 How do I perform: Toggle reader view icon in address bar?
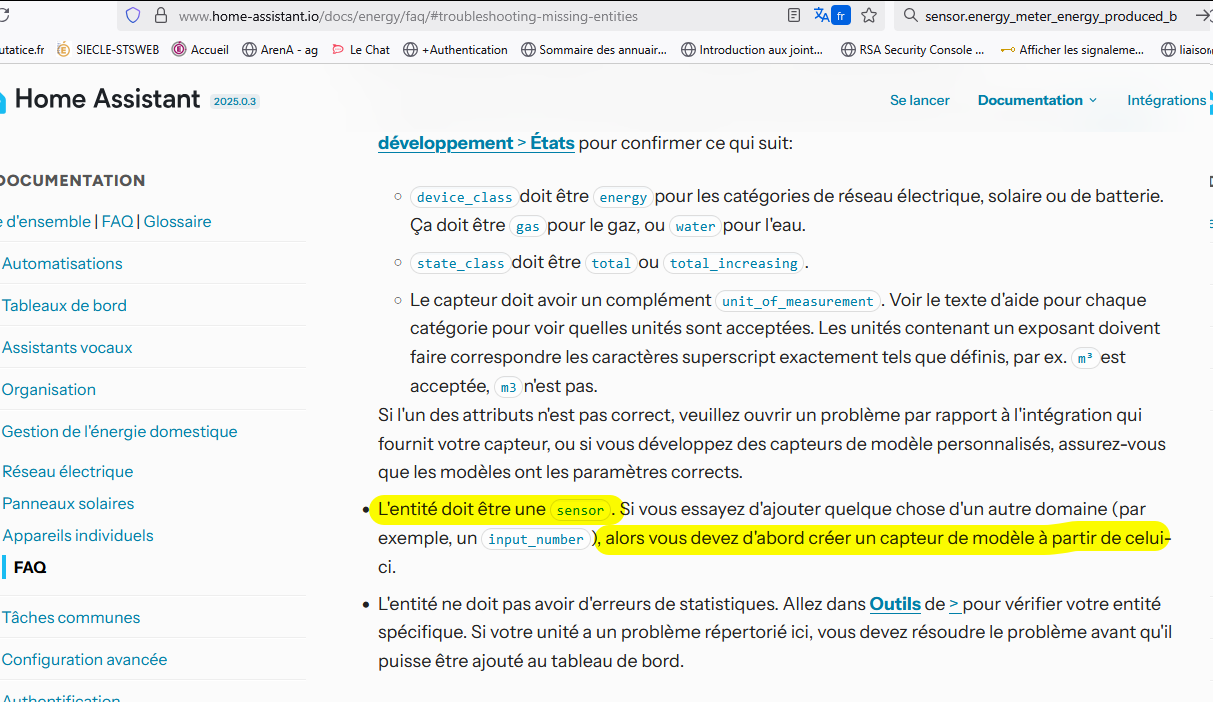(794, 16)
